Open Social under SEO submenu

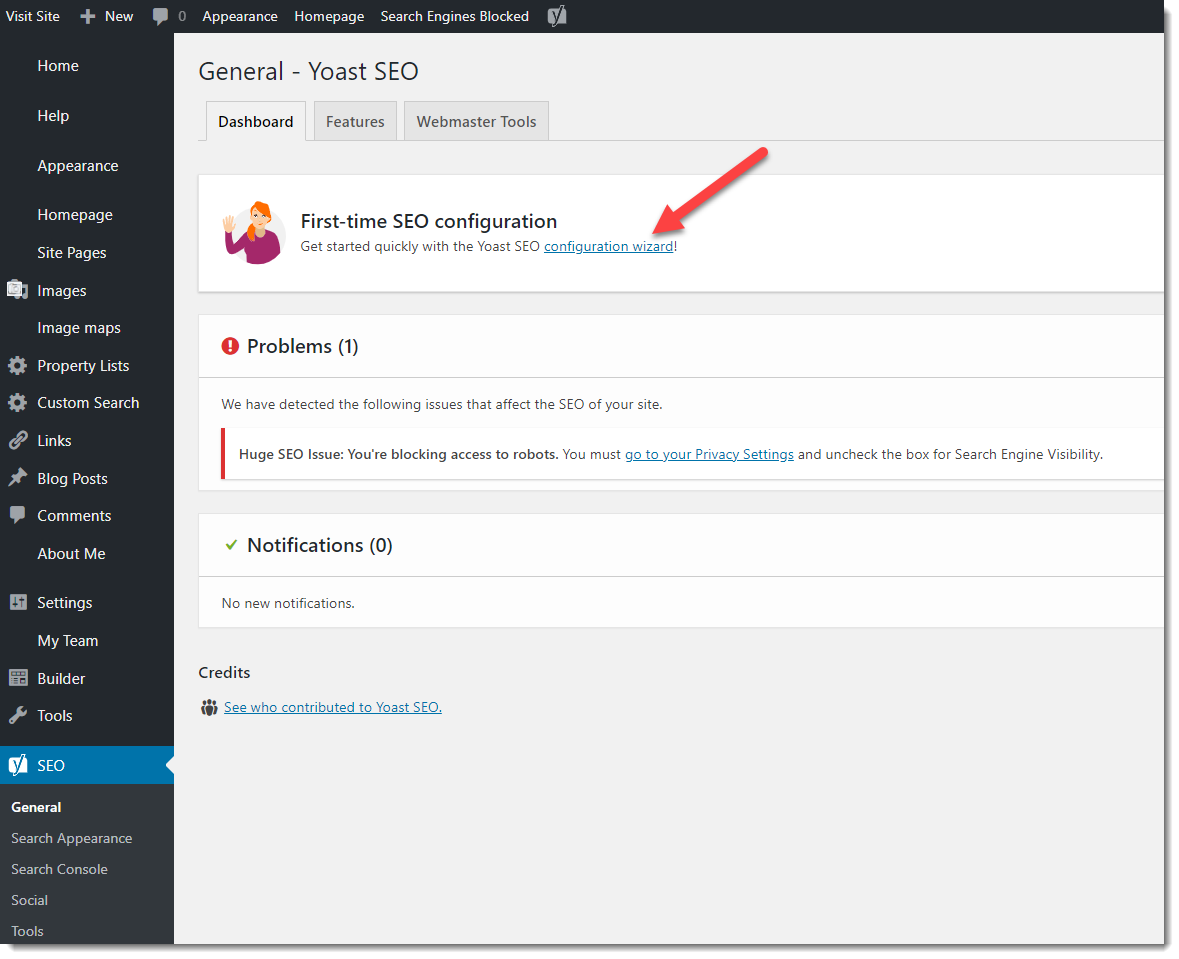(29, 900)
